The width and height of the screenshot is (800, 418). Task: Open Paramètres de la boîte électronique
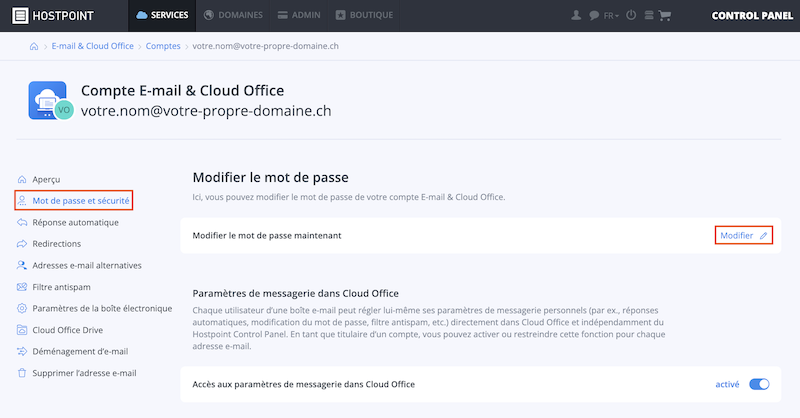pyautogui.click(x=102, y=308)
